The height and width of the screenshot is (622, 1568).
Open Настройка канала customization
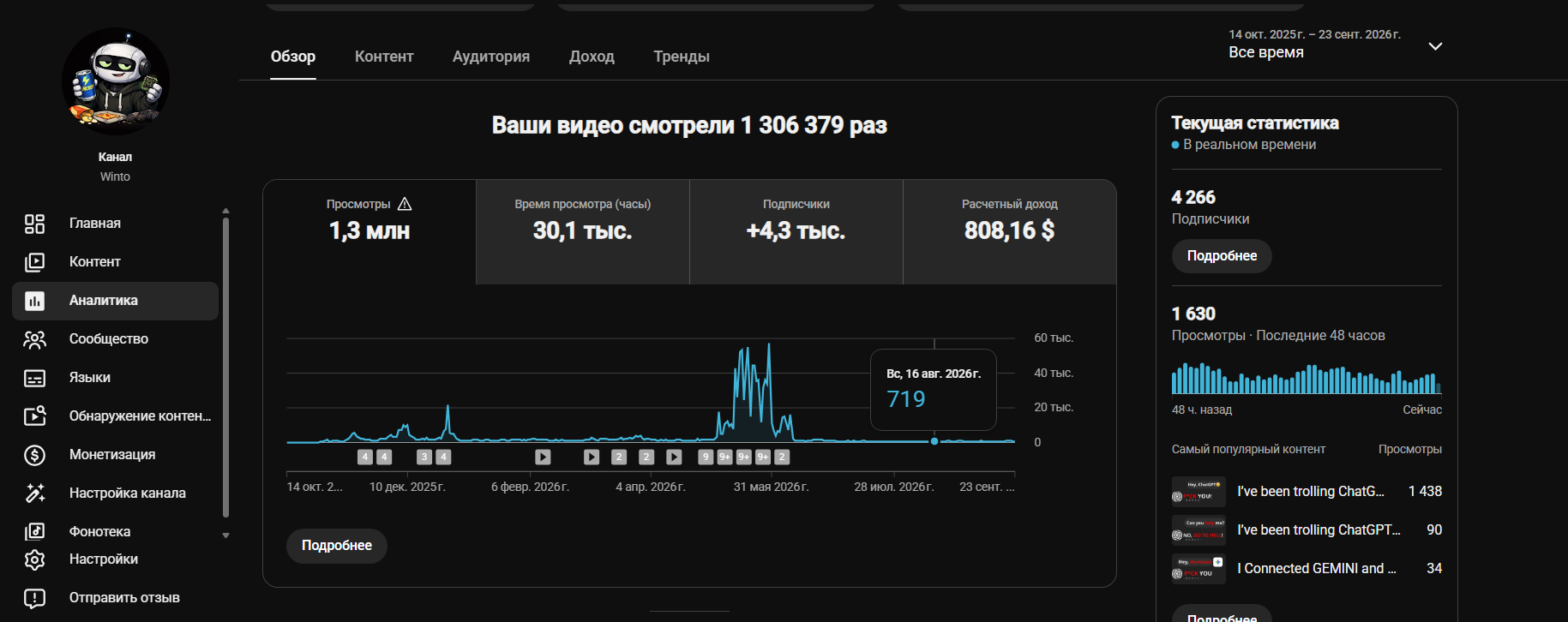click(x=115, y=493)
